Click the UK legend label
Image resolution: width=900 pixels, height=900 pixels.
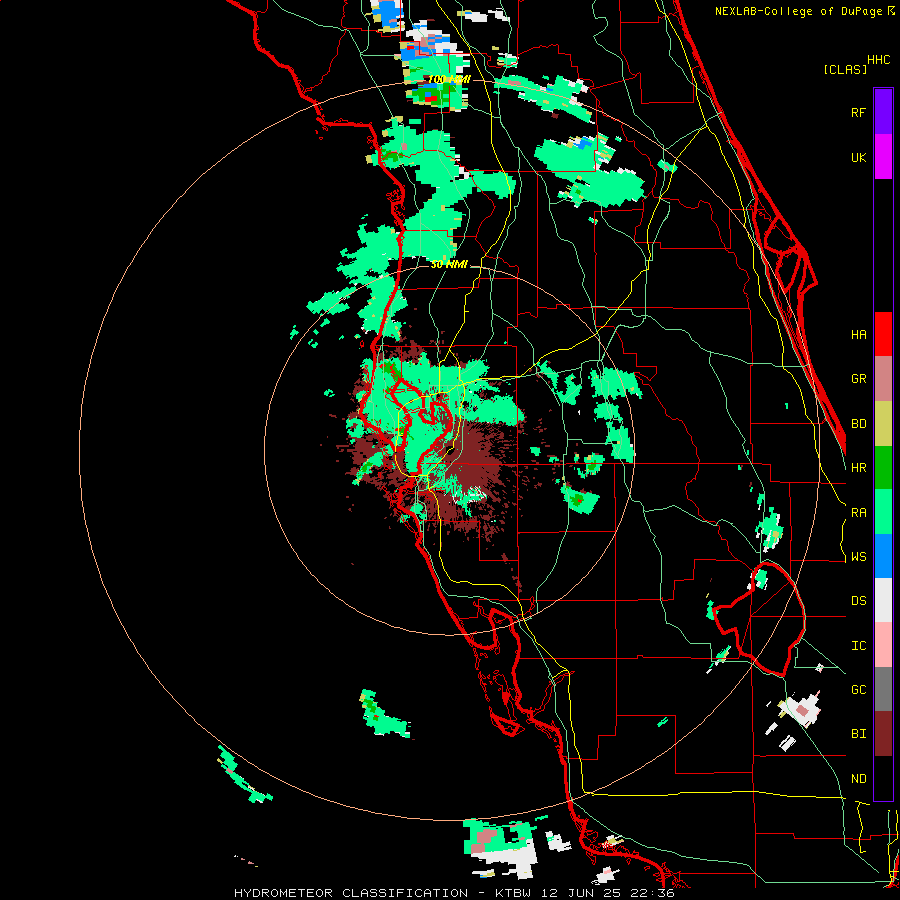(x=858, y=157)
